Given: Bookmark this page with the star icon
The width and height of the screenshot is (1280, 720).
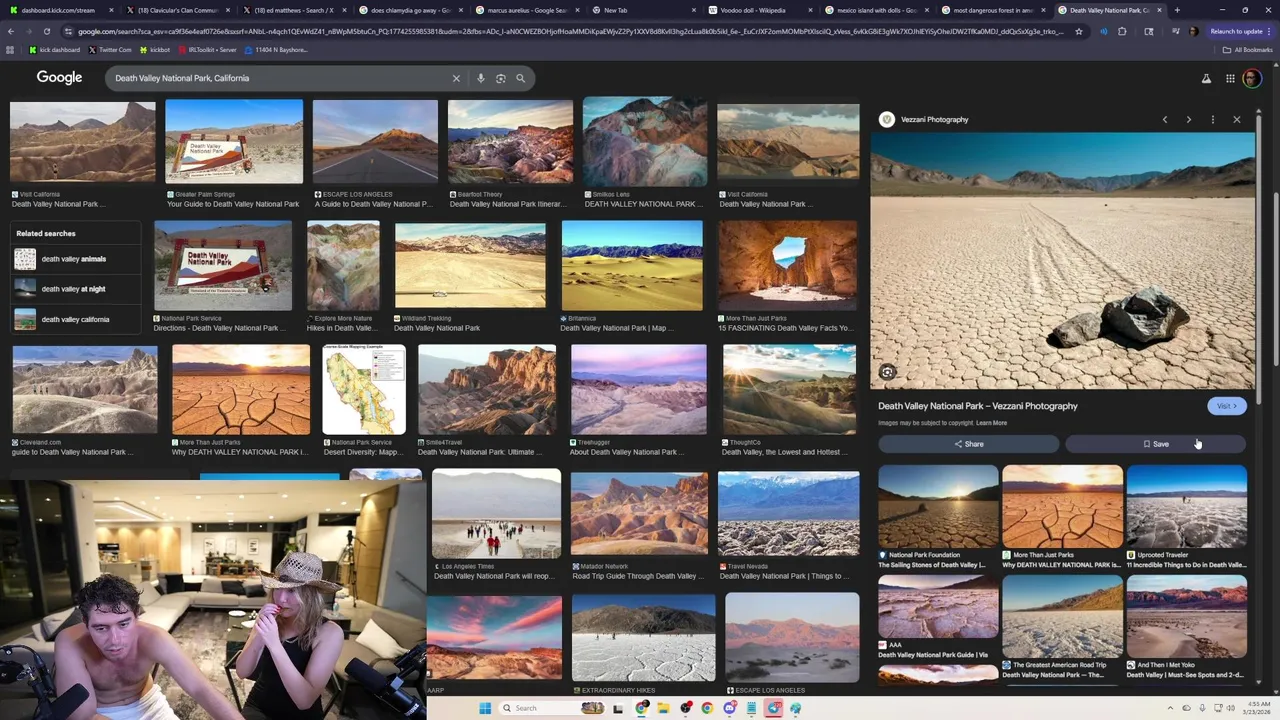Looking at the screenshot, I should pos(1078,31).
